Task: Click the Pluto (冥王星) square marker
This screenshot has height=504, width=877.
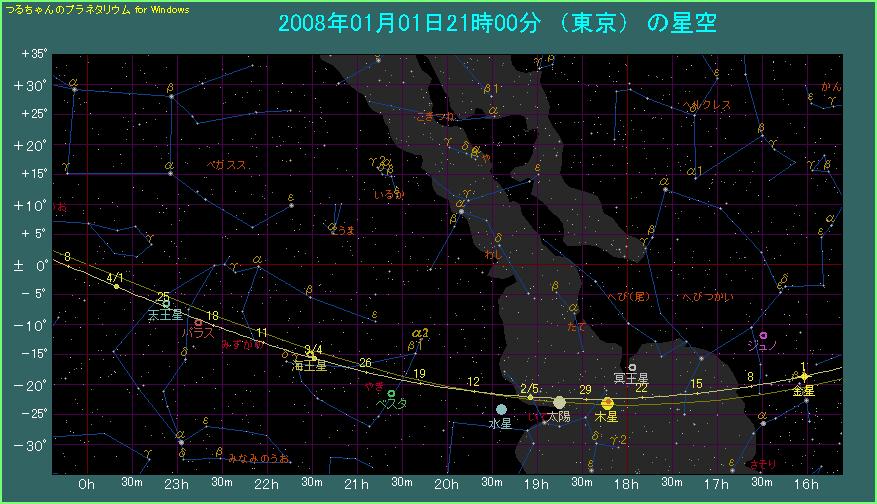Action: point(632,367)
